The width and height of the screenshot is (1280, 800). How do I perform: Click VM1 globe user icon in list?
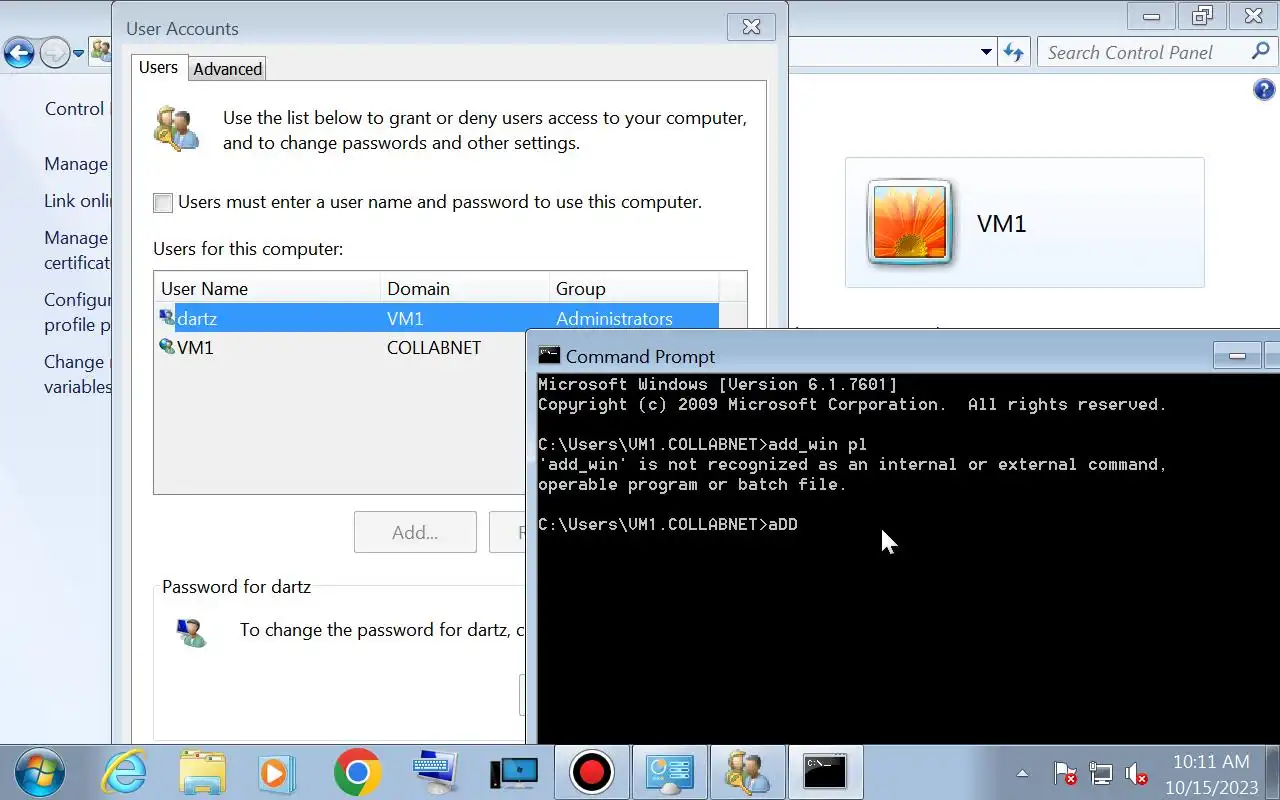[x=167, y=347]
